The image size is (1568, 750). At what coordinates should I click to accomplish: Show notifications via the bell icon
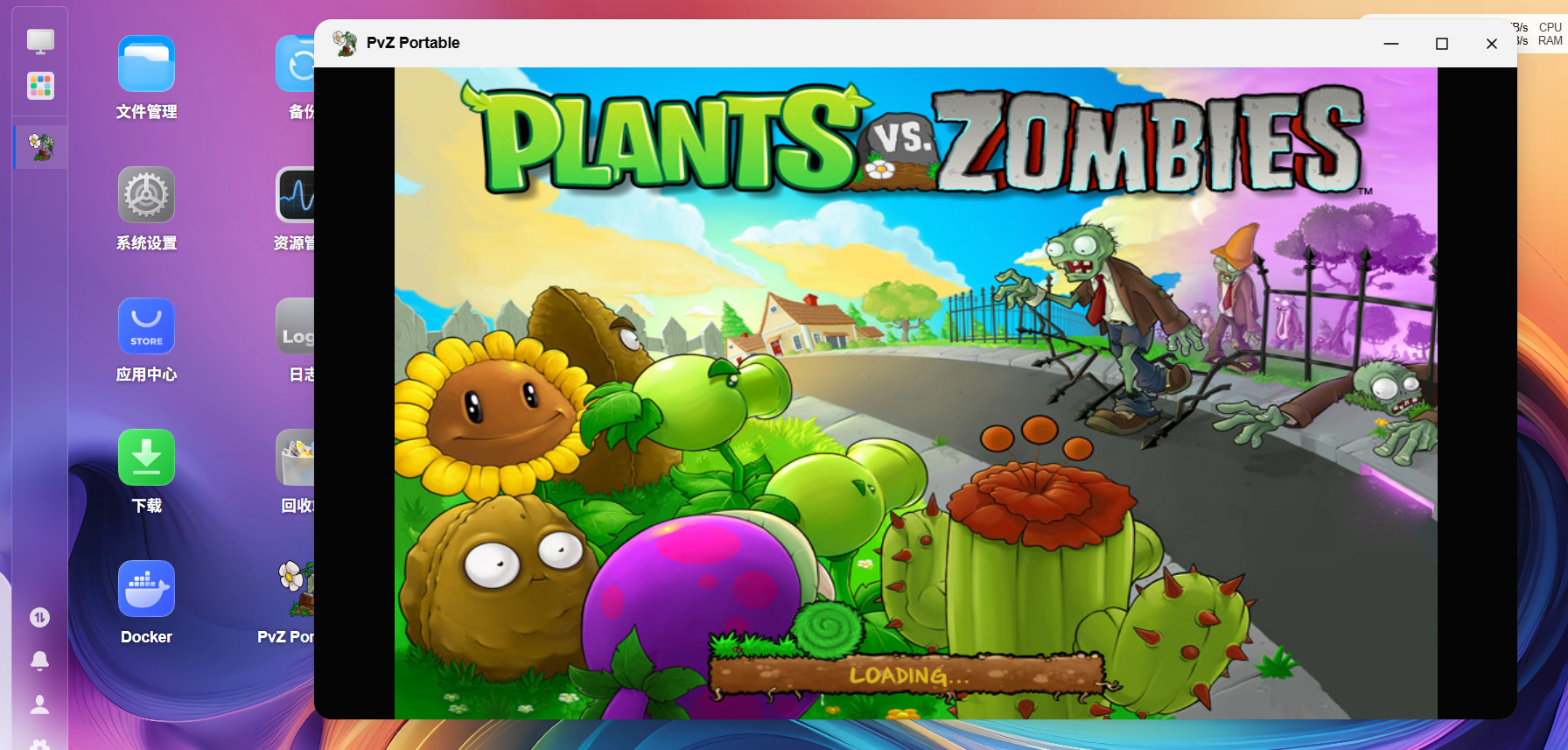point(39,661)
